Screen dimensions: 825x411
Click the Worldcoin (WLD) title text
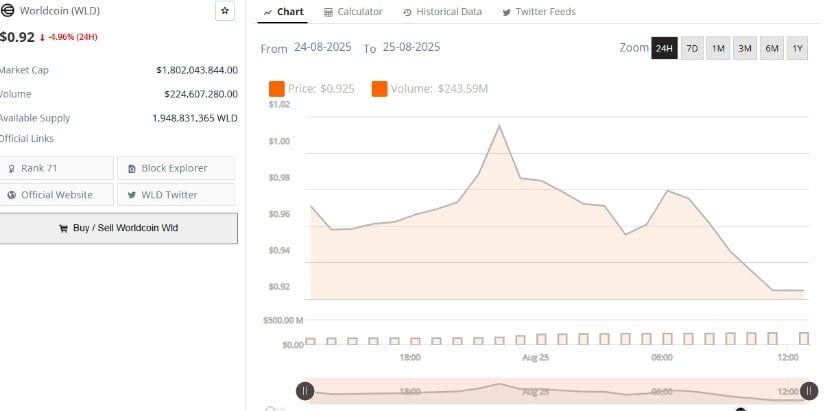coord(59,11)
